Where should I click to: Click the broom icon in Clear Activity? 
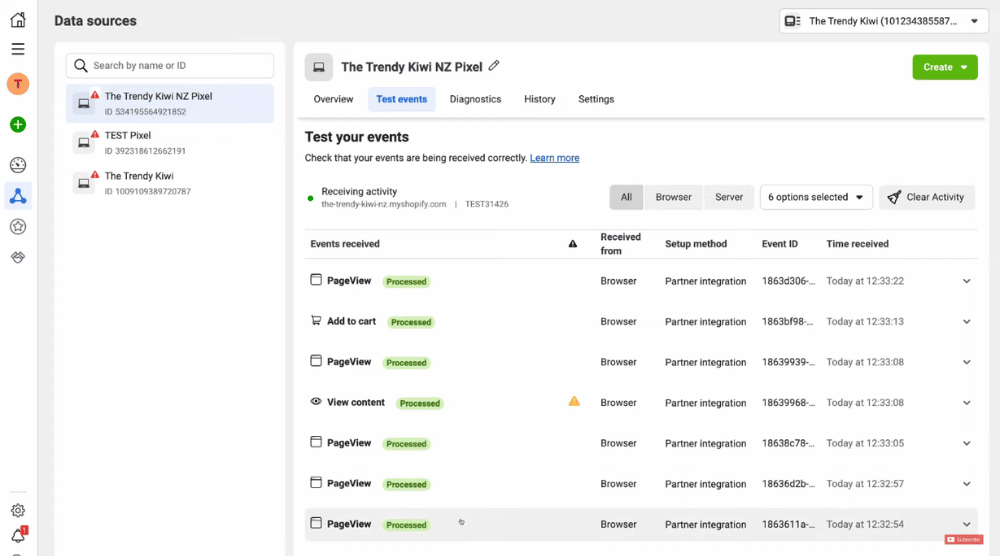pos(894,197)
